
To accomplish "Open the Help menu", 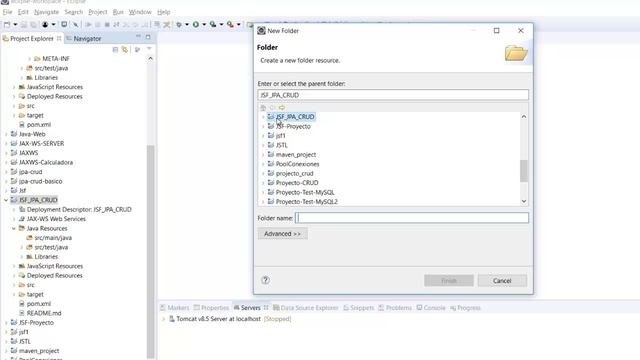I will point(164,12).
